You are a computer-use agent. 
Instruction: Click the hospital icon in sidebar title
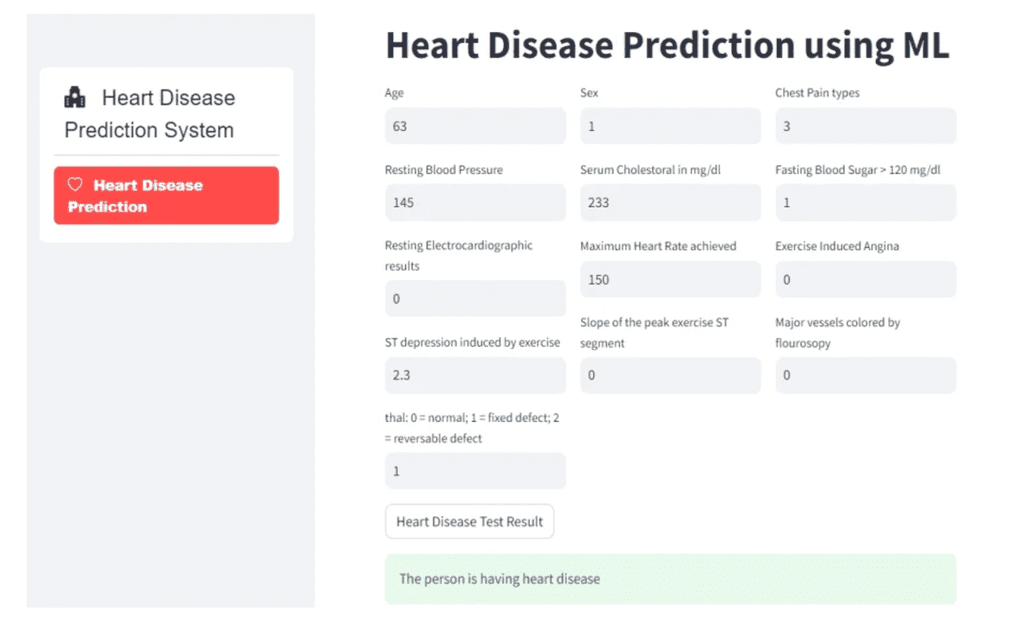tap(75, 97)
